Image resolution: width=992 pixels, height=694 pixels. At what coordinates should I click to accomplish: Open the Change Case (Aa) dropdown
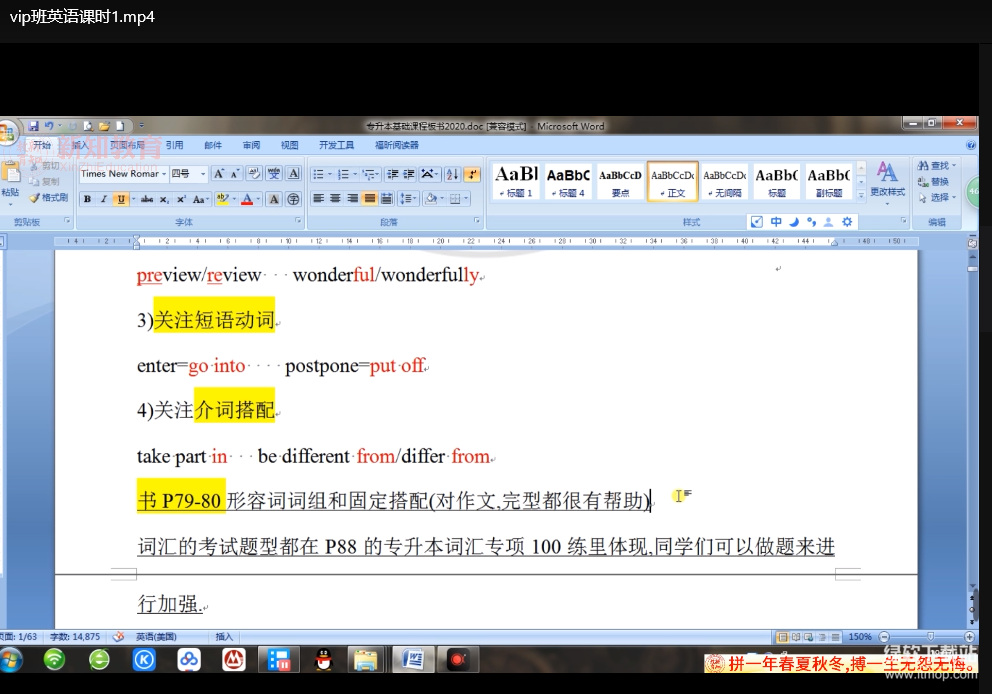tap(200, 199)
